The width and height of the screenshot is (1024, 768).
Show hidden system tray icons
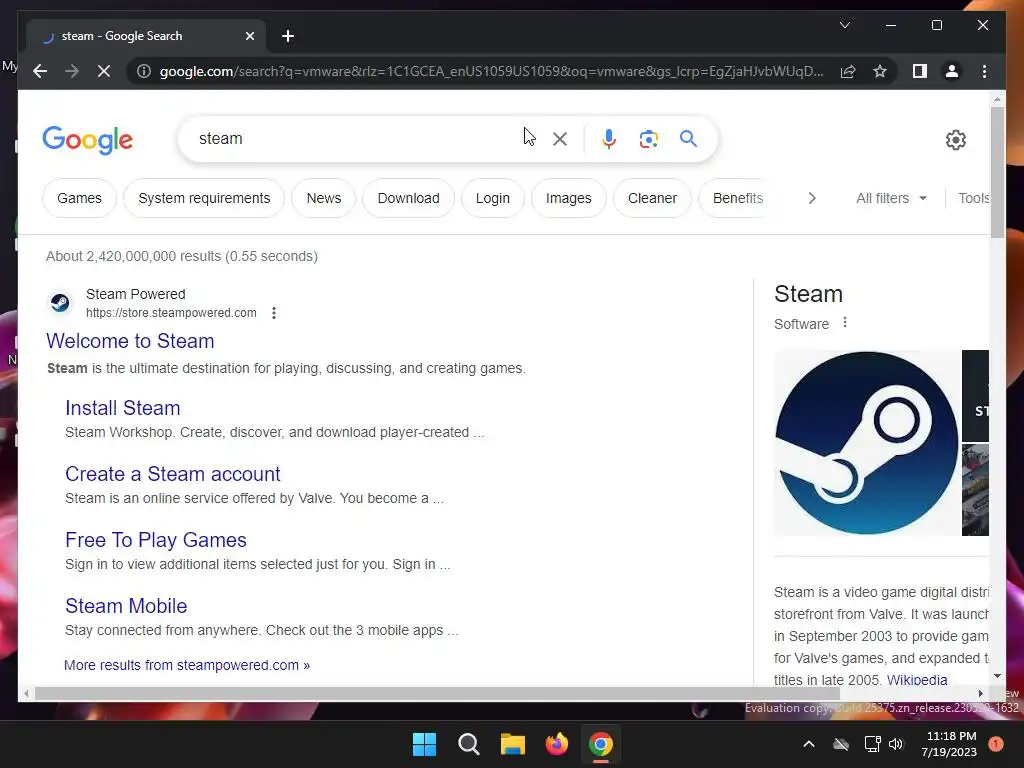808,744
